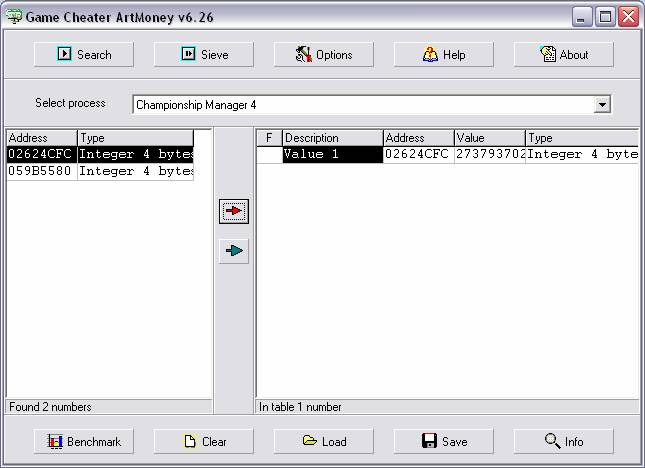Click the teal arrow transfer-all button
The height and width of the screenshot is (468, 645).
234,251
